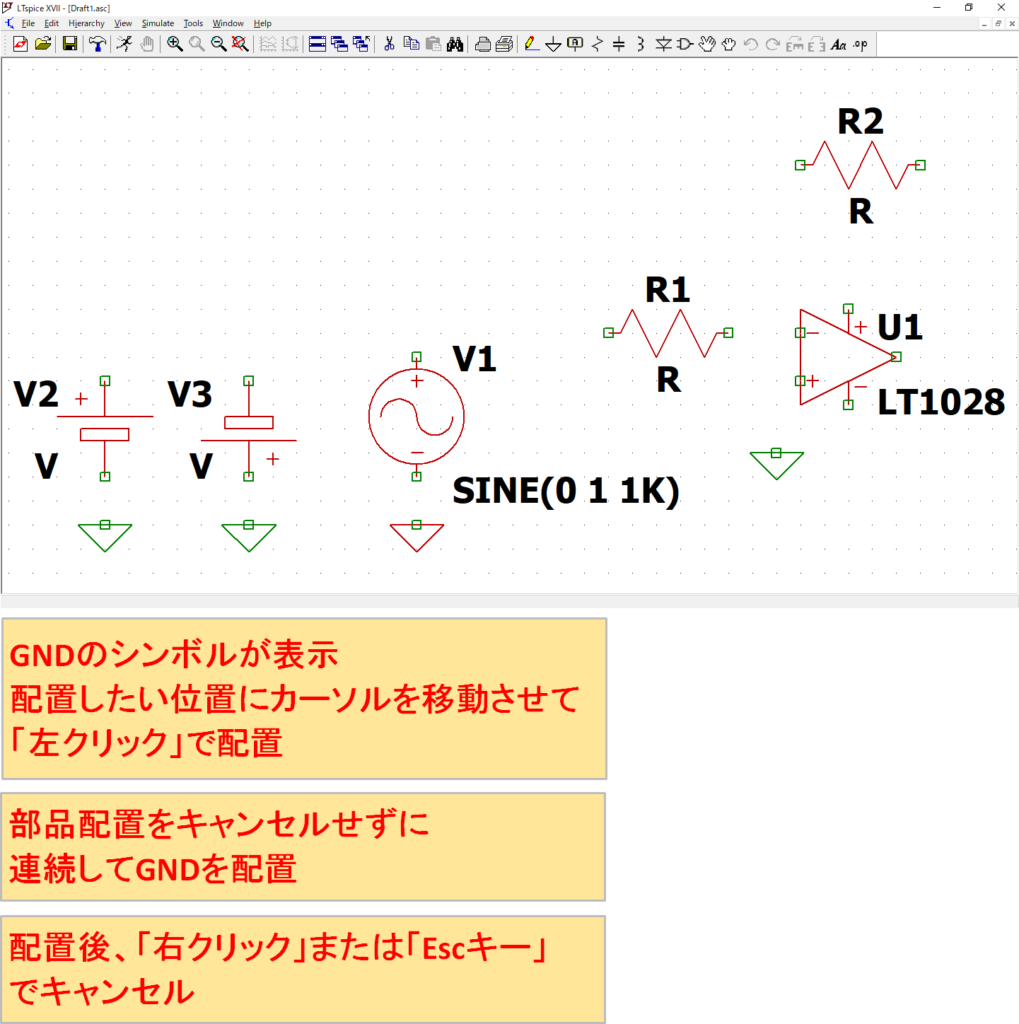Click the pan magnifier icon
This screenshot has height=1024, width=1019.
[197, 44]
